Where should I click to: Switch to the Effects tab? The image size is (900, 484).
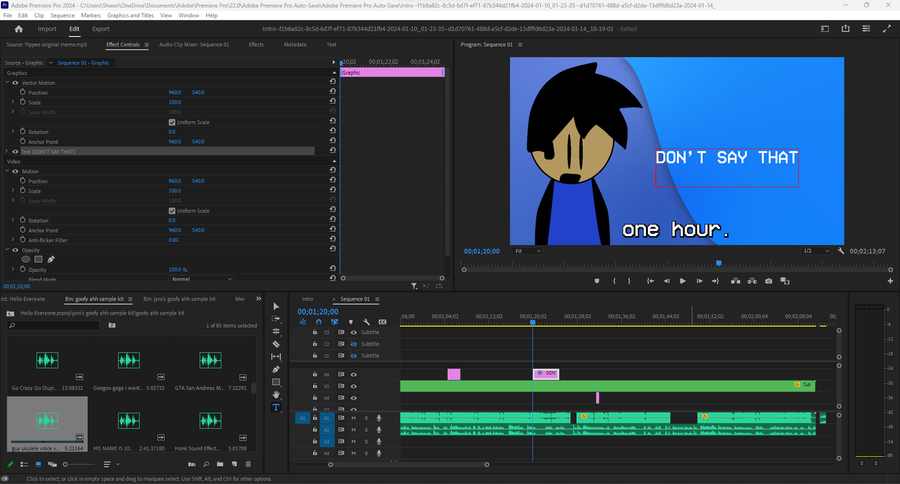pyautogui.click(x=256, y=44)
